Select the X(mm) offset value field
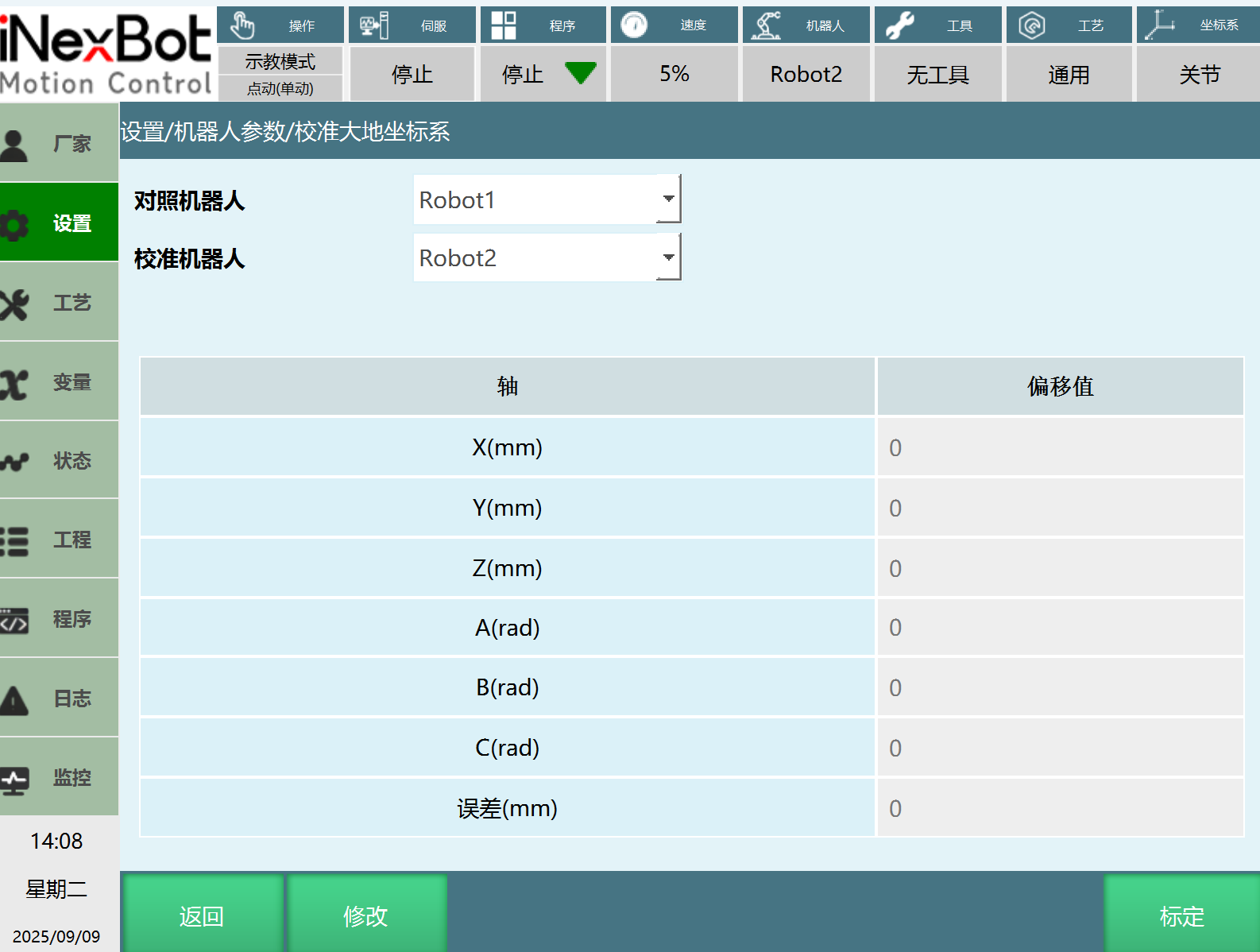This screenshot has height=952, width=1260. click(1060, 447)
